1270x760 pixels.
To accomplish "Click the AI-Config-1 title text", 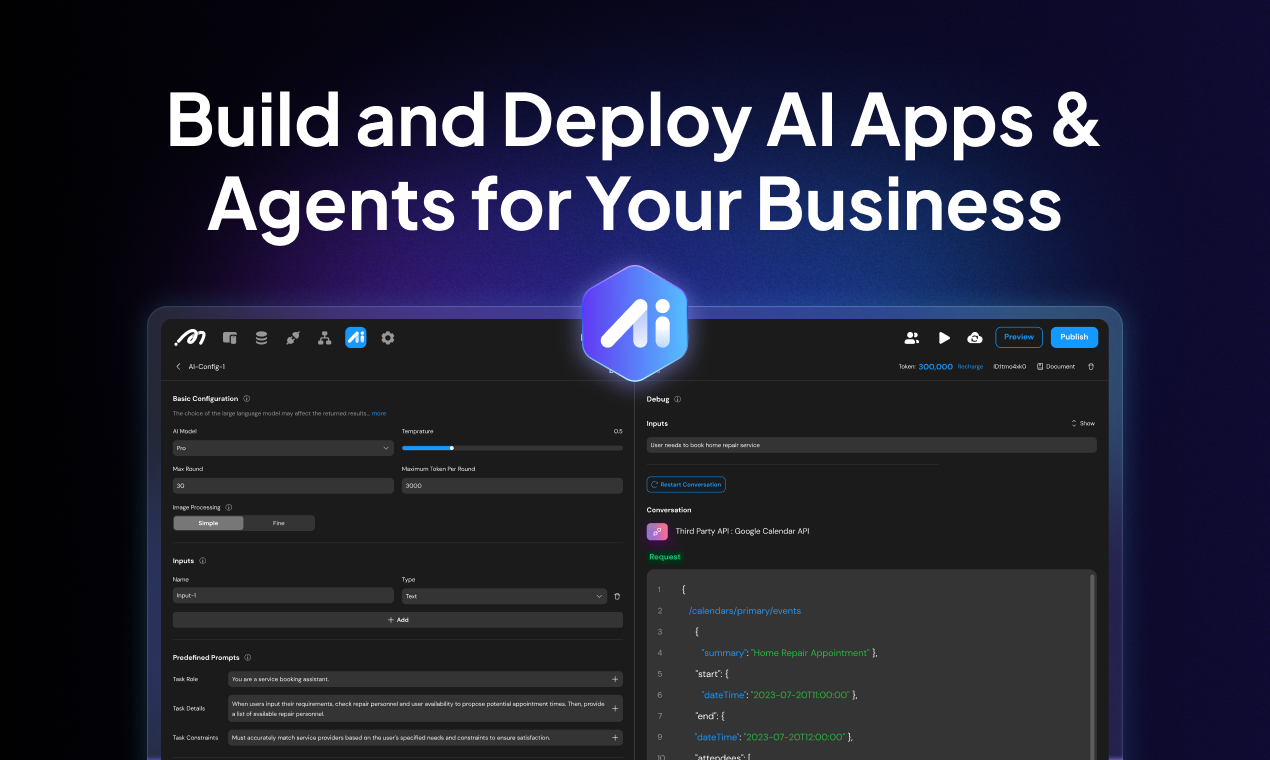I will pyautogui.click(x=207, y=367).
